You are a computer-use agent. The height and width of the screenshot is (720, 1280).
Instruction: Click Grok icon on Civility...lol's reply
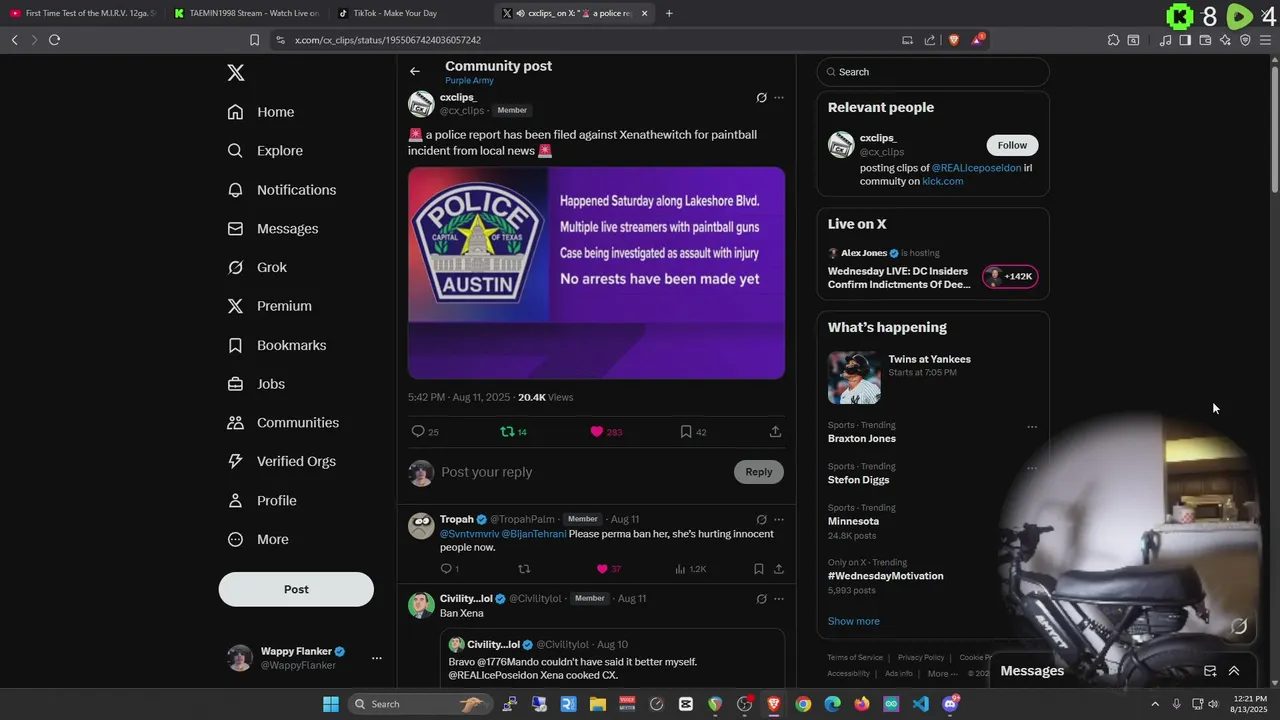[x=761, y=599]
